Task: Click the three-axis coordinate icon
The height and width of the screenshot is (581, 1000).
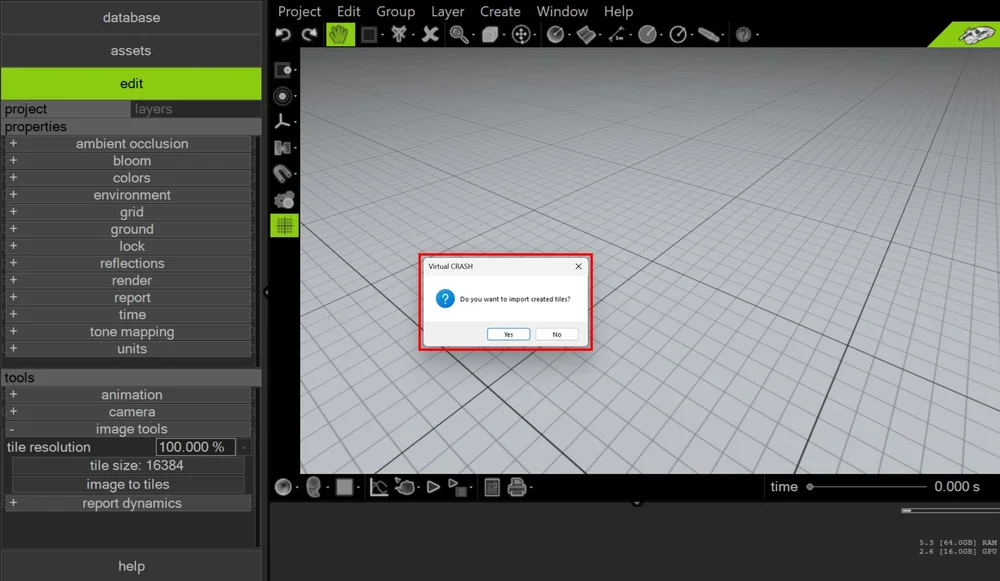Action: pyautogui.click(x=283, y=121)
